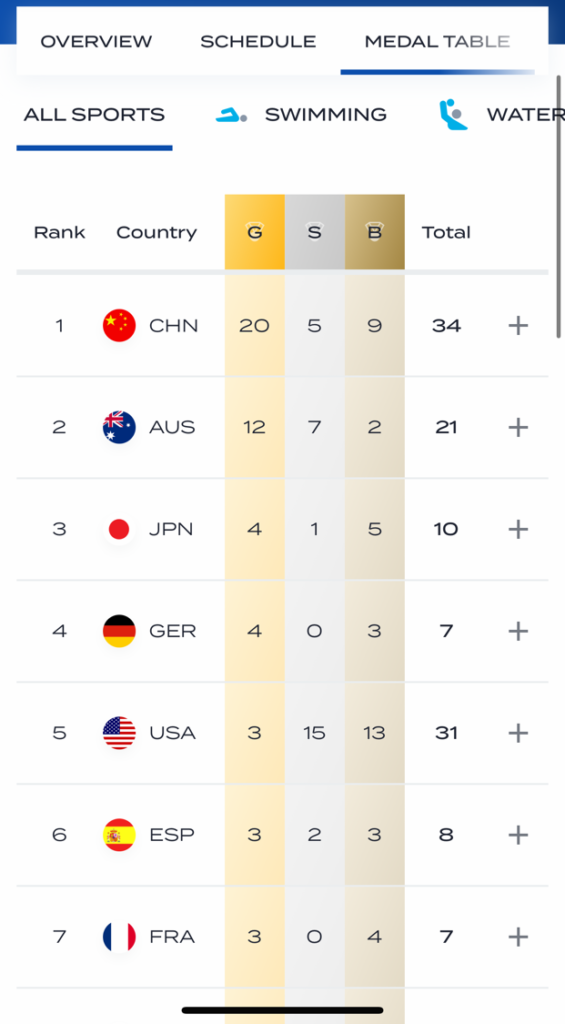The image size is (565, 1024).
Task: Click the Germany flag icon
Action: point(120,631)
